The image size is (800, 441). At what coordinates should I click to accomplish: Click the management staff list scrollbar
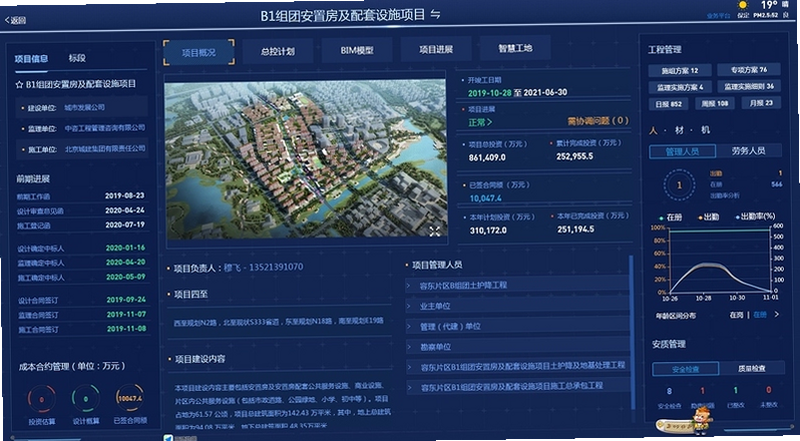coord(632,332)
